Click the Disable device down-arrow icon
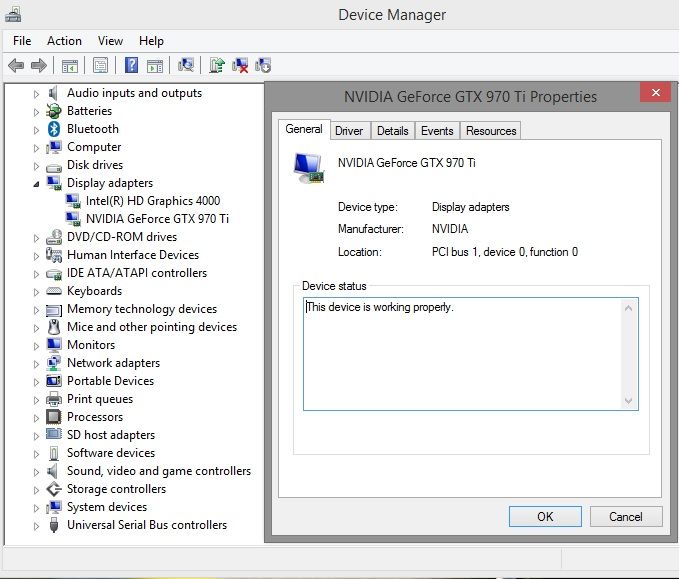Screen dimensions: 679x579 [x=263, y=65]
